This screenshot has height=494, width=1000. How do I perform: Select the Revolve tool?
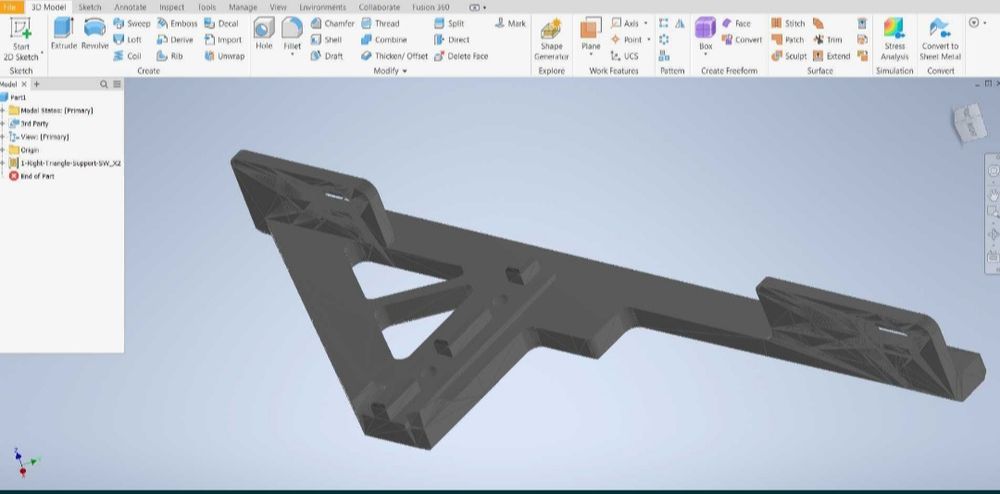94,34
